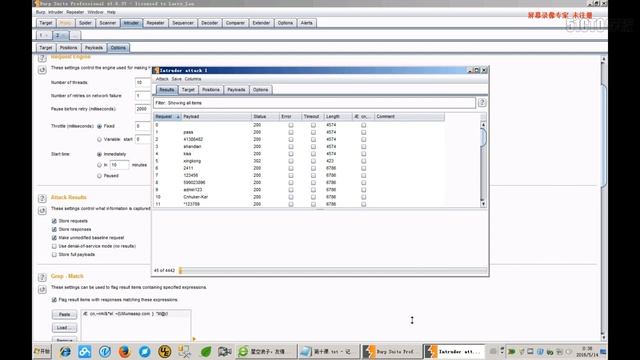Enable Store full payloads checkbox

click(54, 254)
